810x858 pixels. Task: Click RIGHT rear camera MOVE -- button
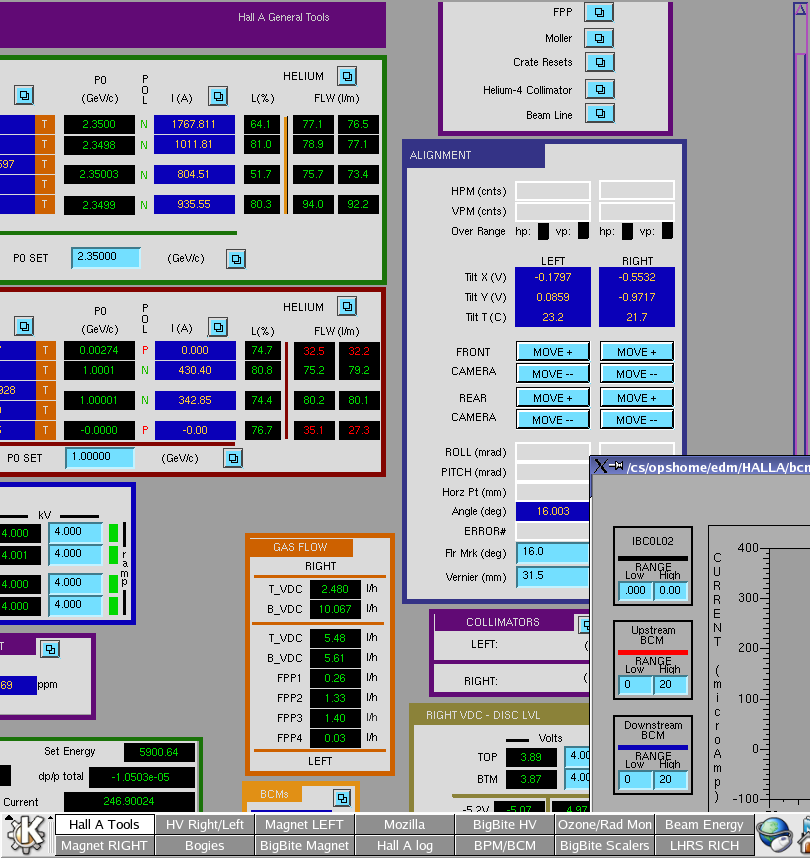click(637, 420)
